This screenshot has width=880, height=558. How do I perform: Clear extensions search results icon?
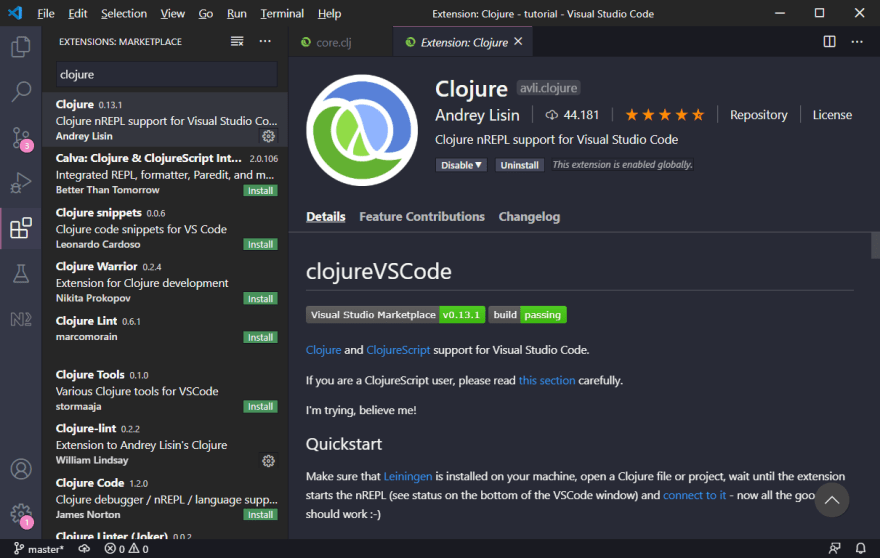pos(237,41)
